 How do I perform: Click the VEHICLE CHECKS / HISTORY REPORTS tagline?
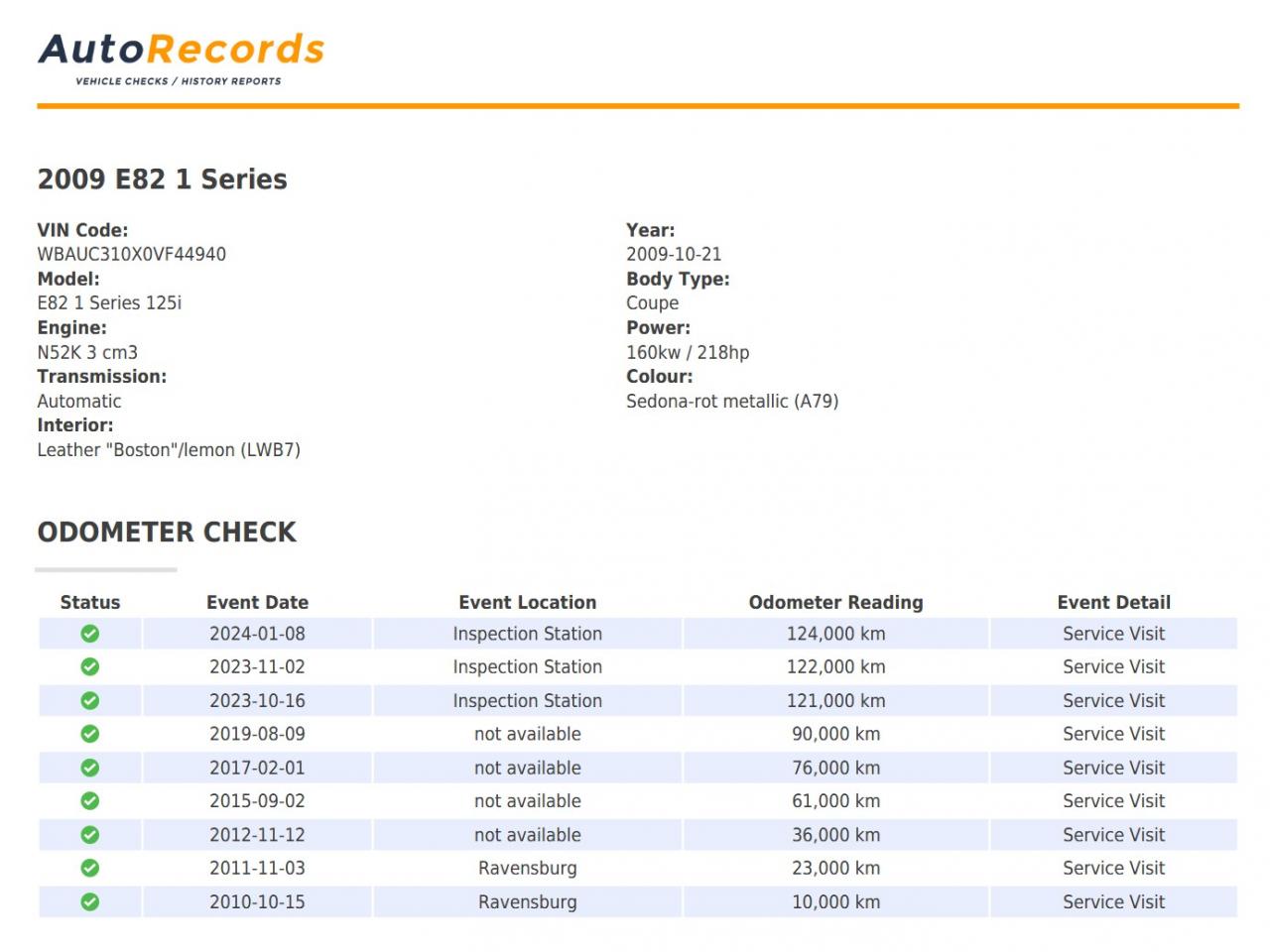click(x=179, y=81)
